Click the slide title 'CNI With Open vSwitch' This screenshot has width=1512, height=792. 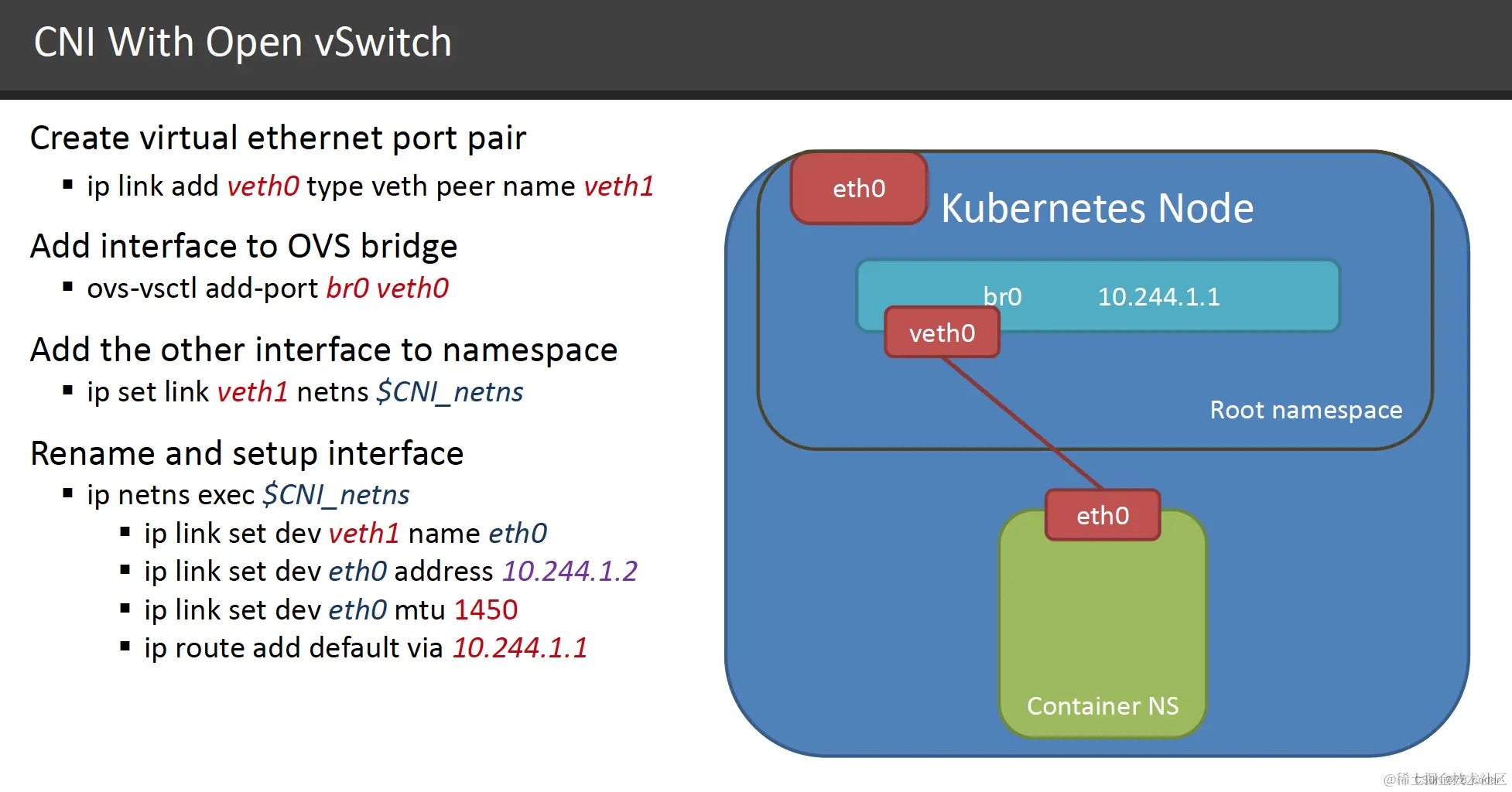tap(242, 43)
